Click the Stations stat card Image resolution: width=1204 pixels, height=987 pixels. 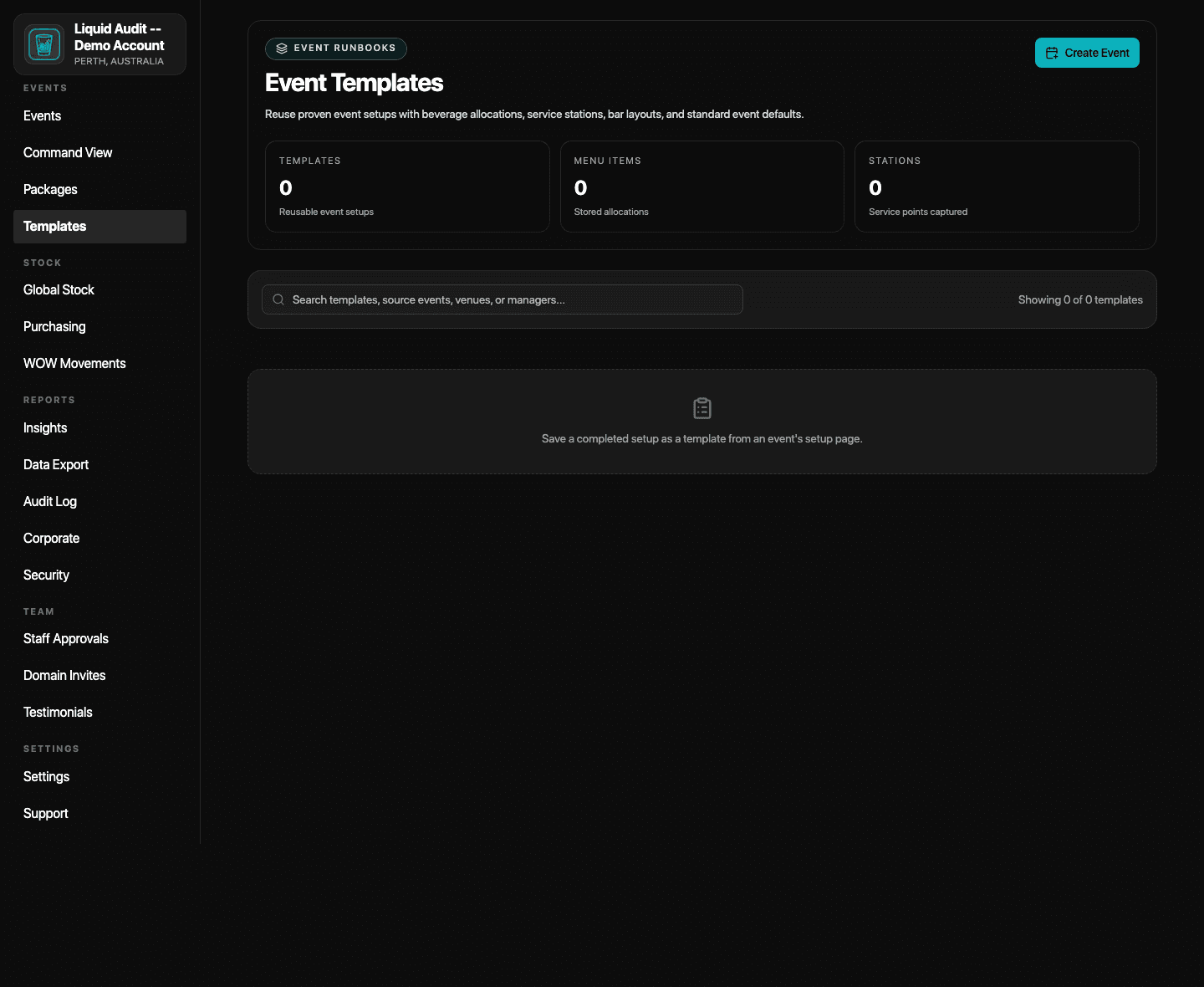coord(997,187)
